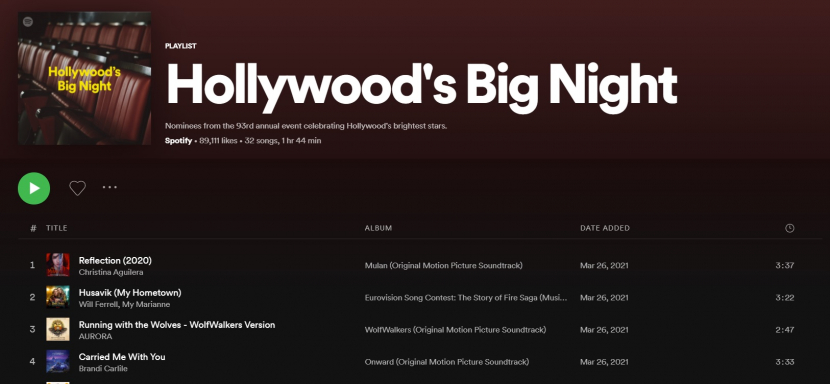This screenshot has height=384, width=830.
Task: Click the playlist description text about nominees
Action: [x=306, y=126]
